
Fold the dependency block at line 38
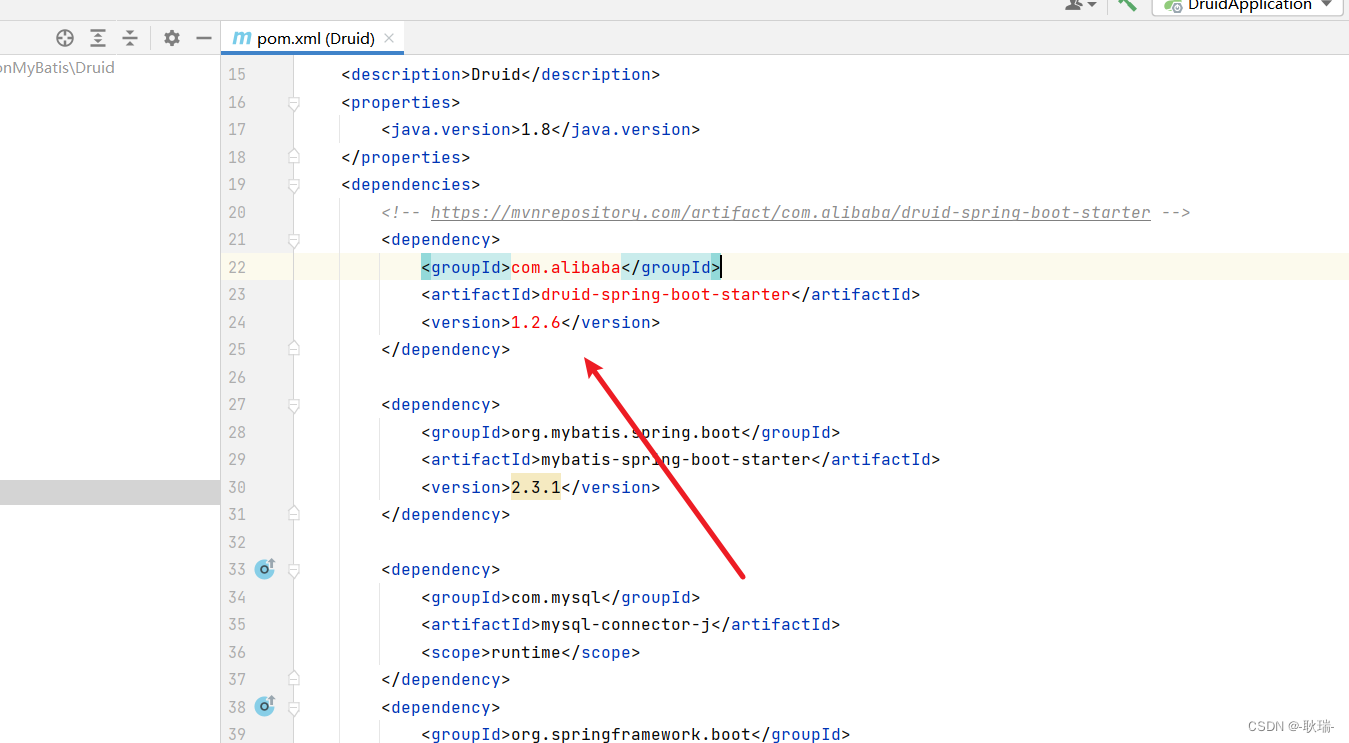coord(294,707)
